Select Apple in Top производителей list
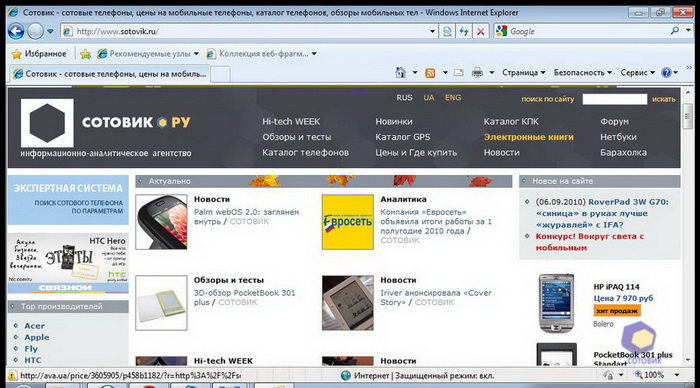700x388 pixels. 37,338
